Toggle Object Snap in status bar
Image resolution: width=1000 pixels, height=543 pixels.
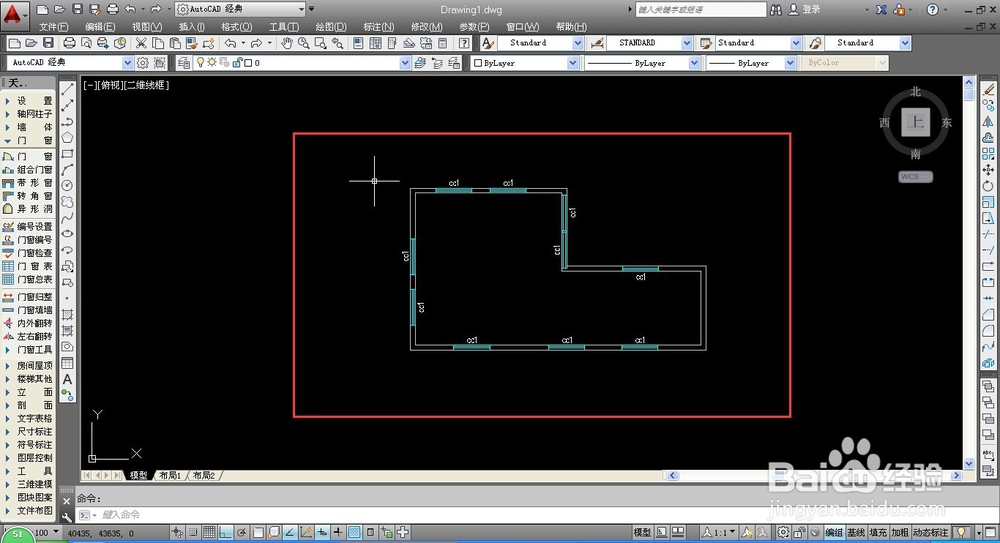(x=258, y=532)
